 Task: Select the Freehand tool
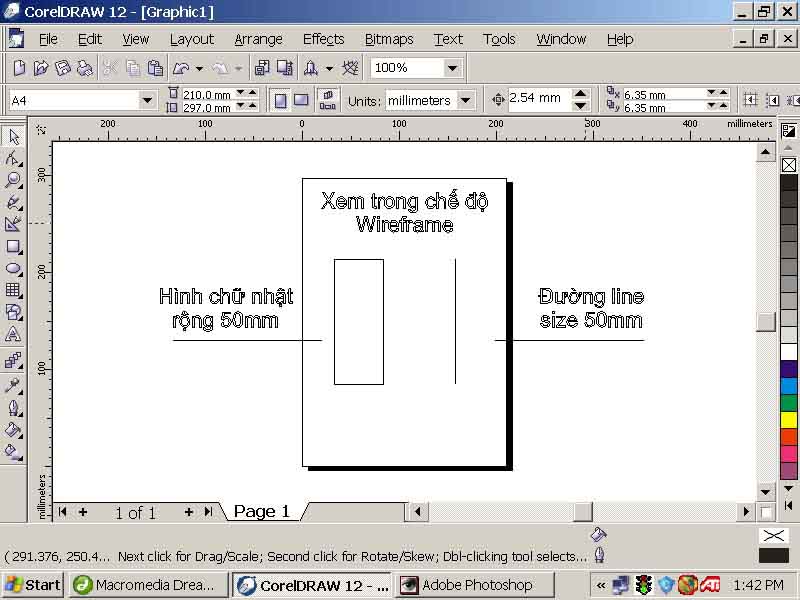click(13, 203)
